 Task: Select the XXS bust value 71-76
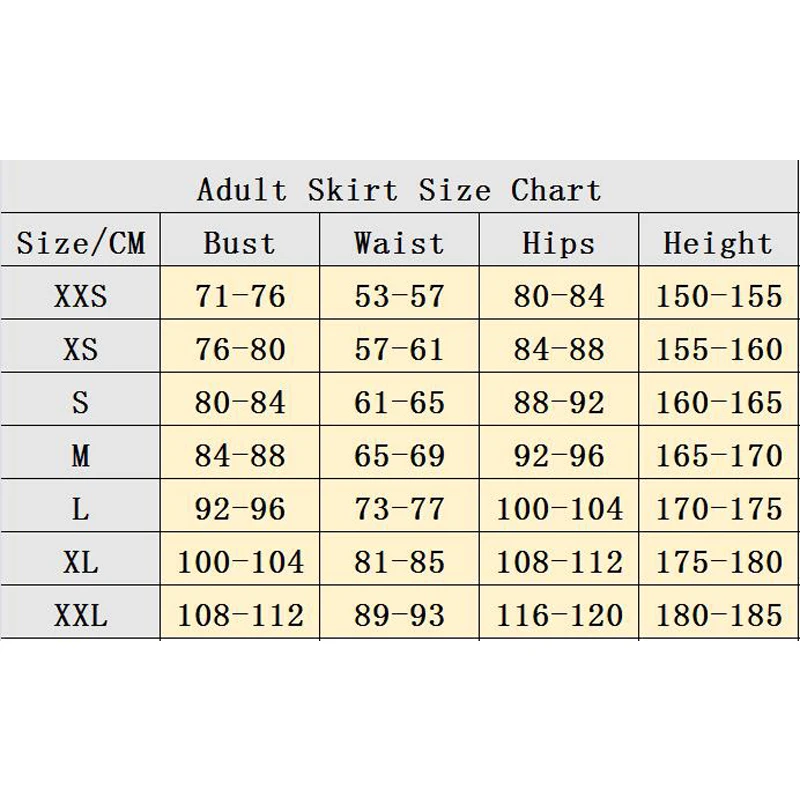pos(240,296)
